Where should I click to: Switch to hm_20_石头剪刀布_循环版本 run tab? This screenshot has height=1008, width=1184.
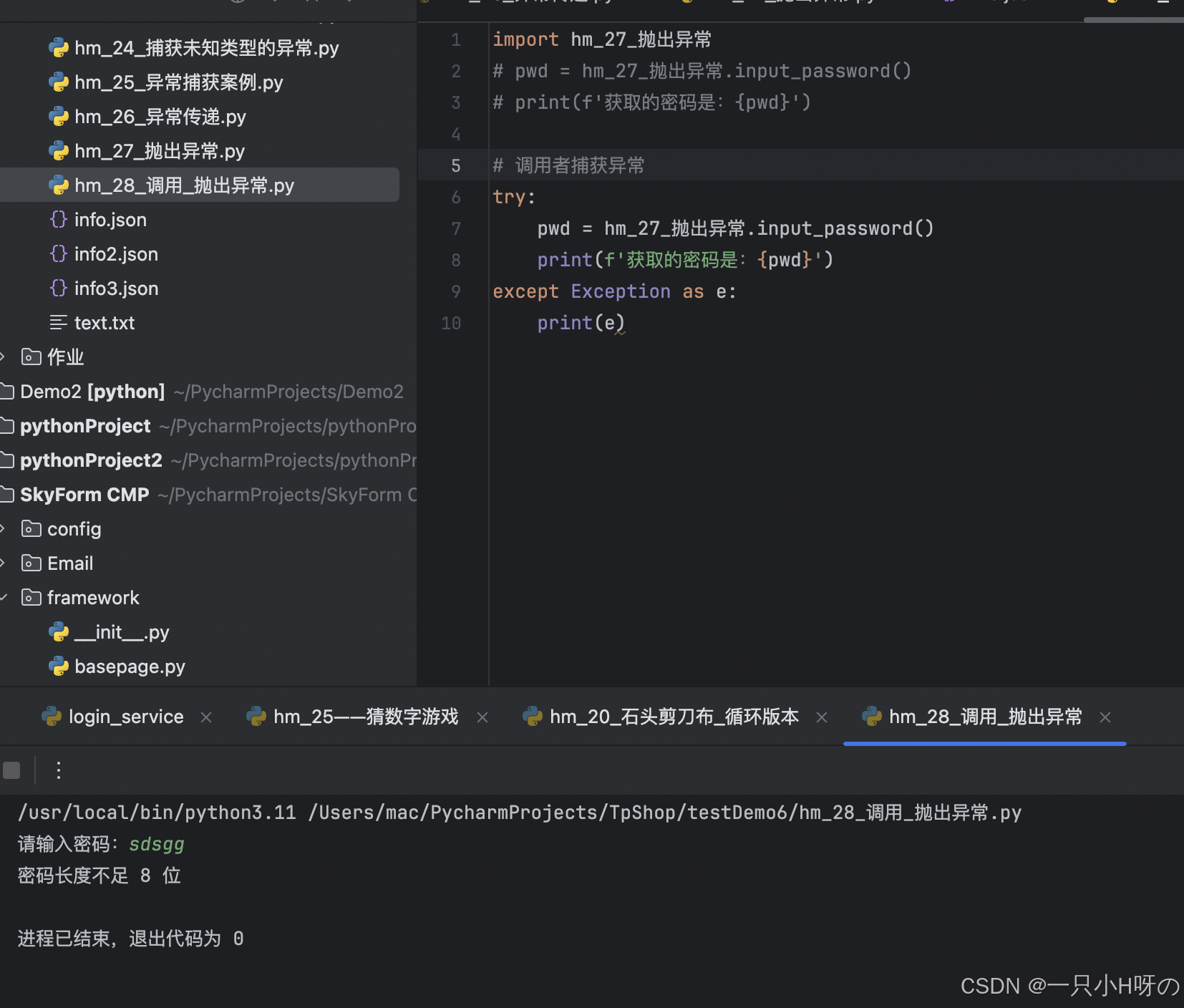click(x=674, y=717)
